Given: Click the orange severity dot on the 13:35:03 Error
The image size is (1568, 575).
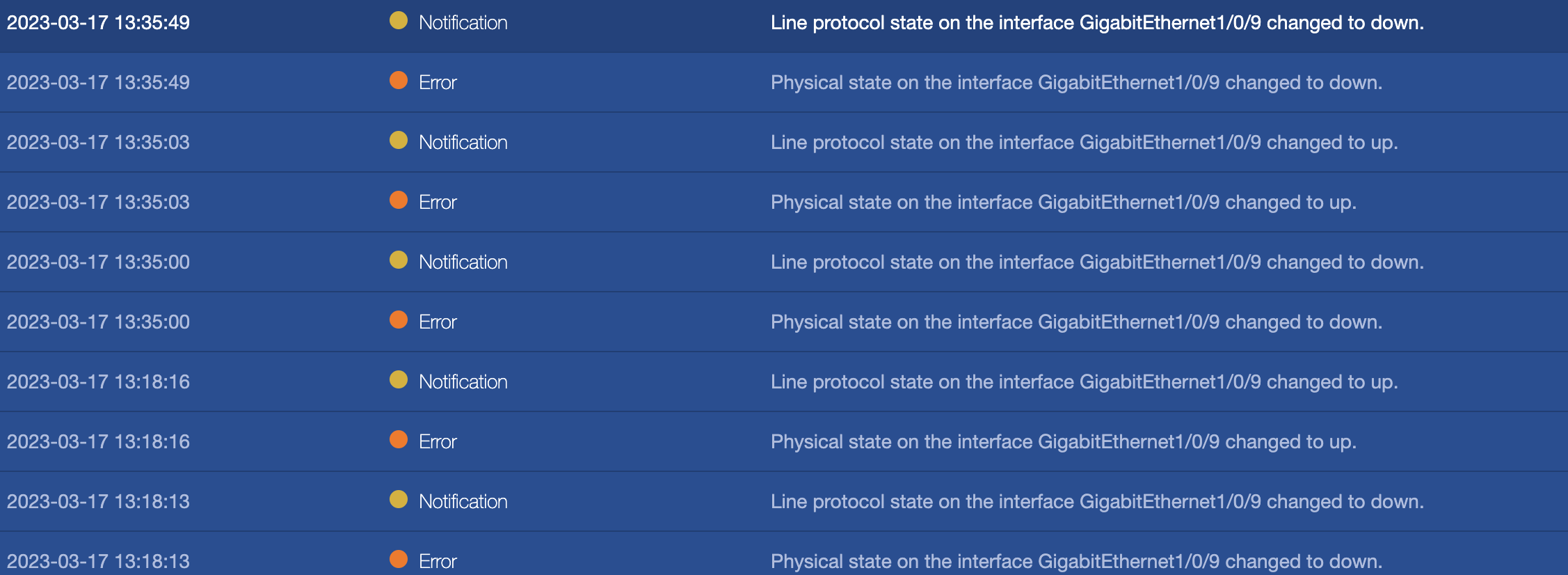Looking at the screenshot, I should click(399, 200).
